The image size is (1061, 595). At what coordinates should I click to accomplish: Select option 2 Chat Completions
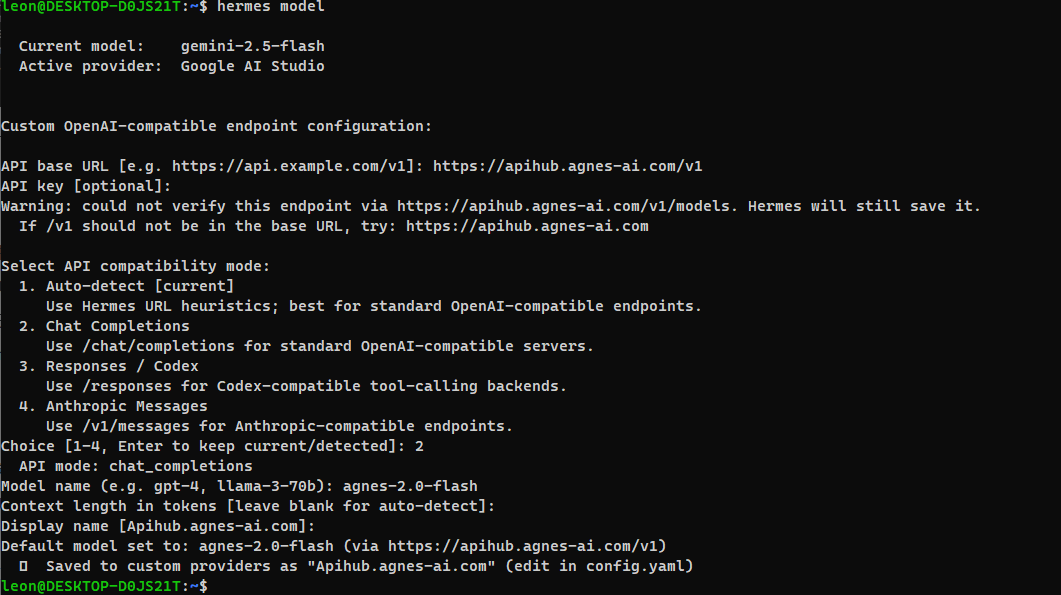pyautogui.click(x=104, y=326)
